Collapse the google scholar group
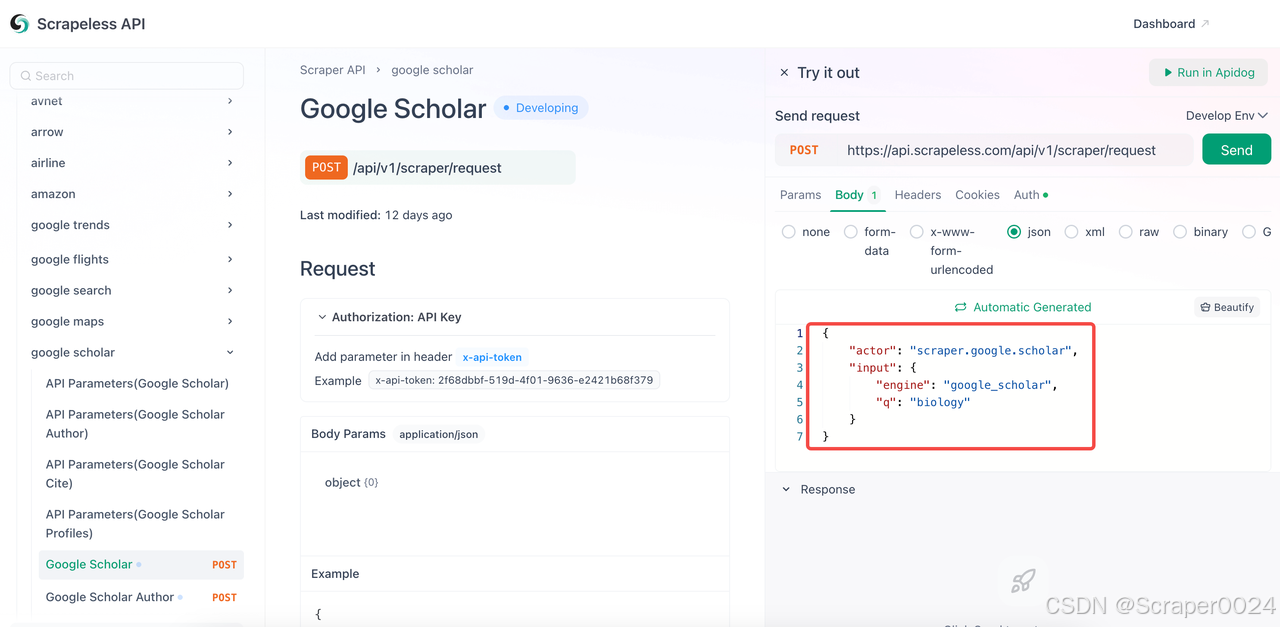 click(x=230, y=352)
